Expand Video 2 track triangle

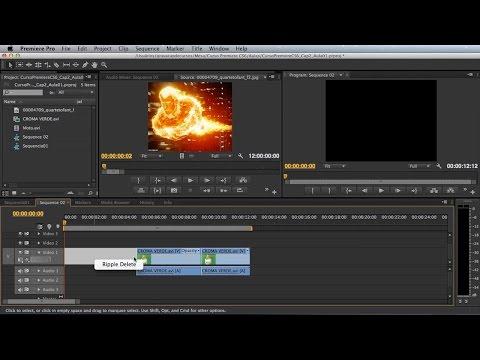click(x=39, y=243)
